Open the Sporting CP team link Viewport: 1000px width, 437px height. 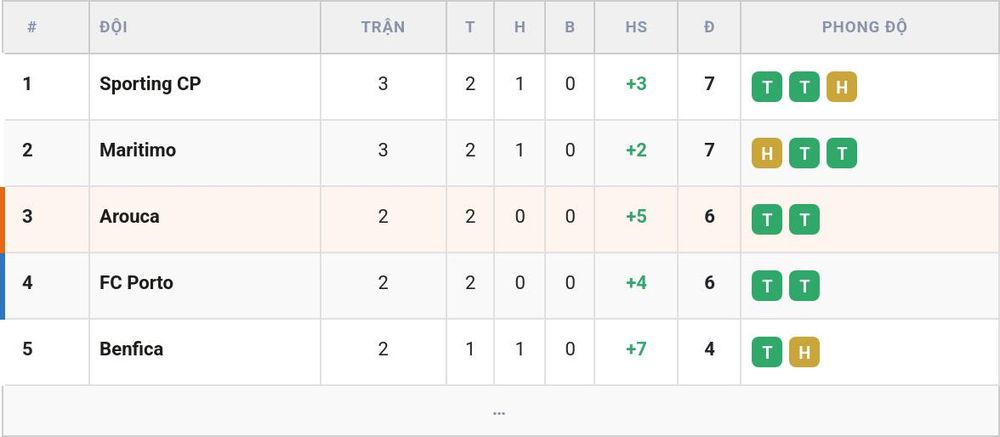pos(150,84)
